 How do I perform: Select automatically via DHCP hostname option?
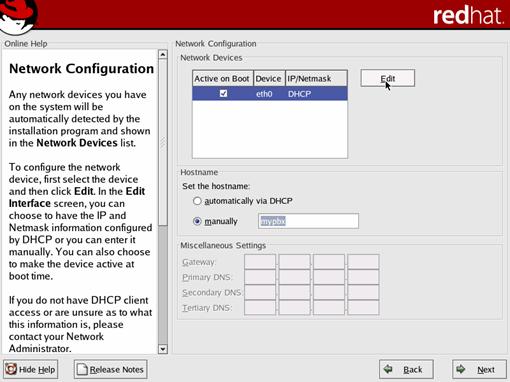coord(197,201)
